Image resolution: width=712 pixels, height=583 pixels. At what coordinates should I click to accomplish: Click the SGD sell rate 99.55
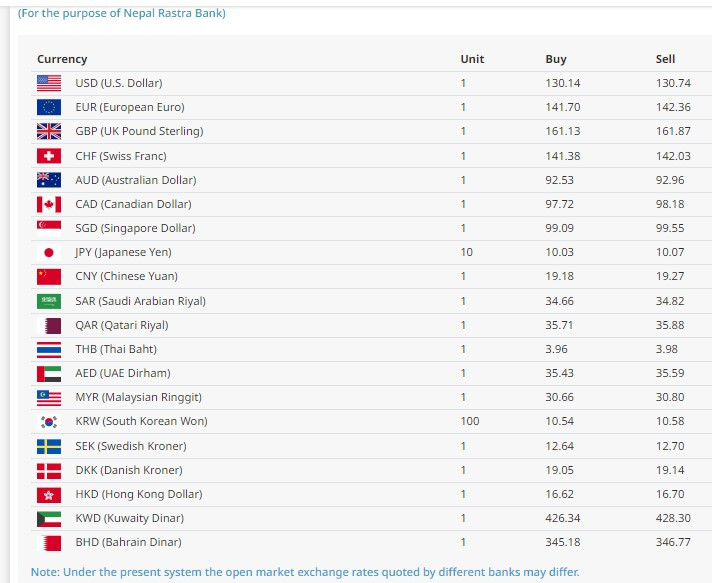[x=670, y=228]
